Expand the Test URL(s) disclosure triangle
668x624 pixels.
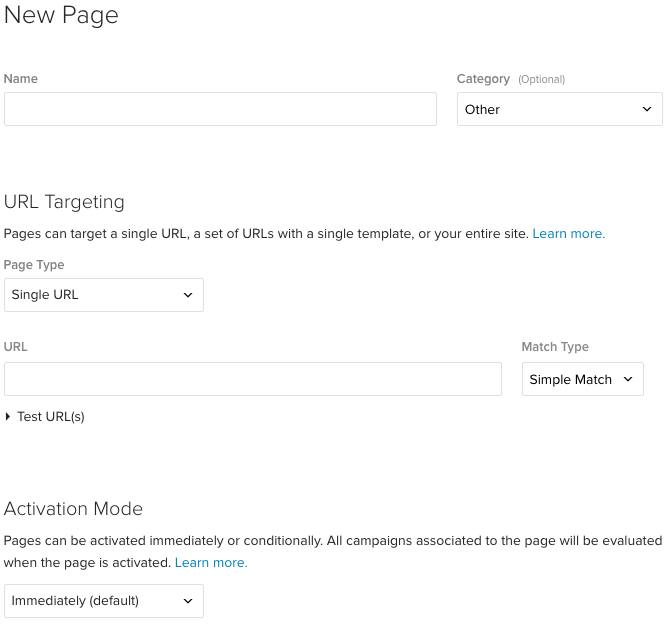(x=8, y=417)
